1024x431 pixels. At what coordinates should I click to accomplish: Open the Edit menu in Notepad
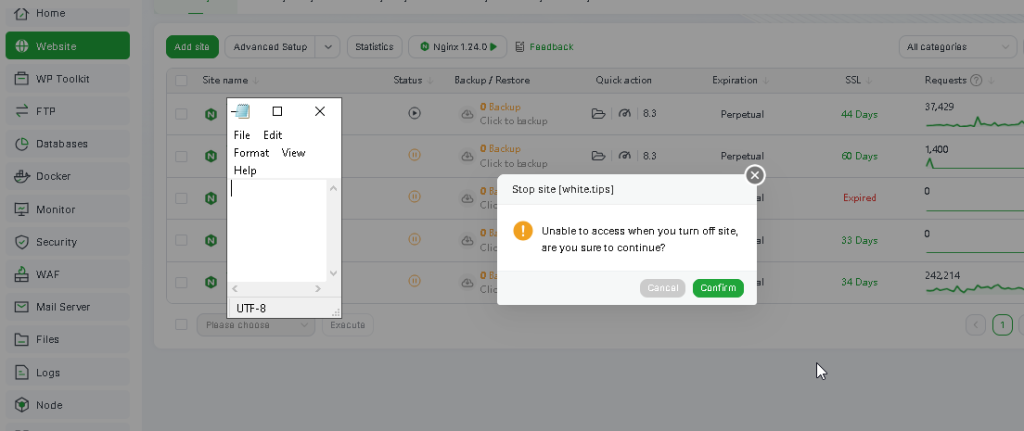pyautogui.click(x=272, y=135)
